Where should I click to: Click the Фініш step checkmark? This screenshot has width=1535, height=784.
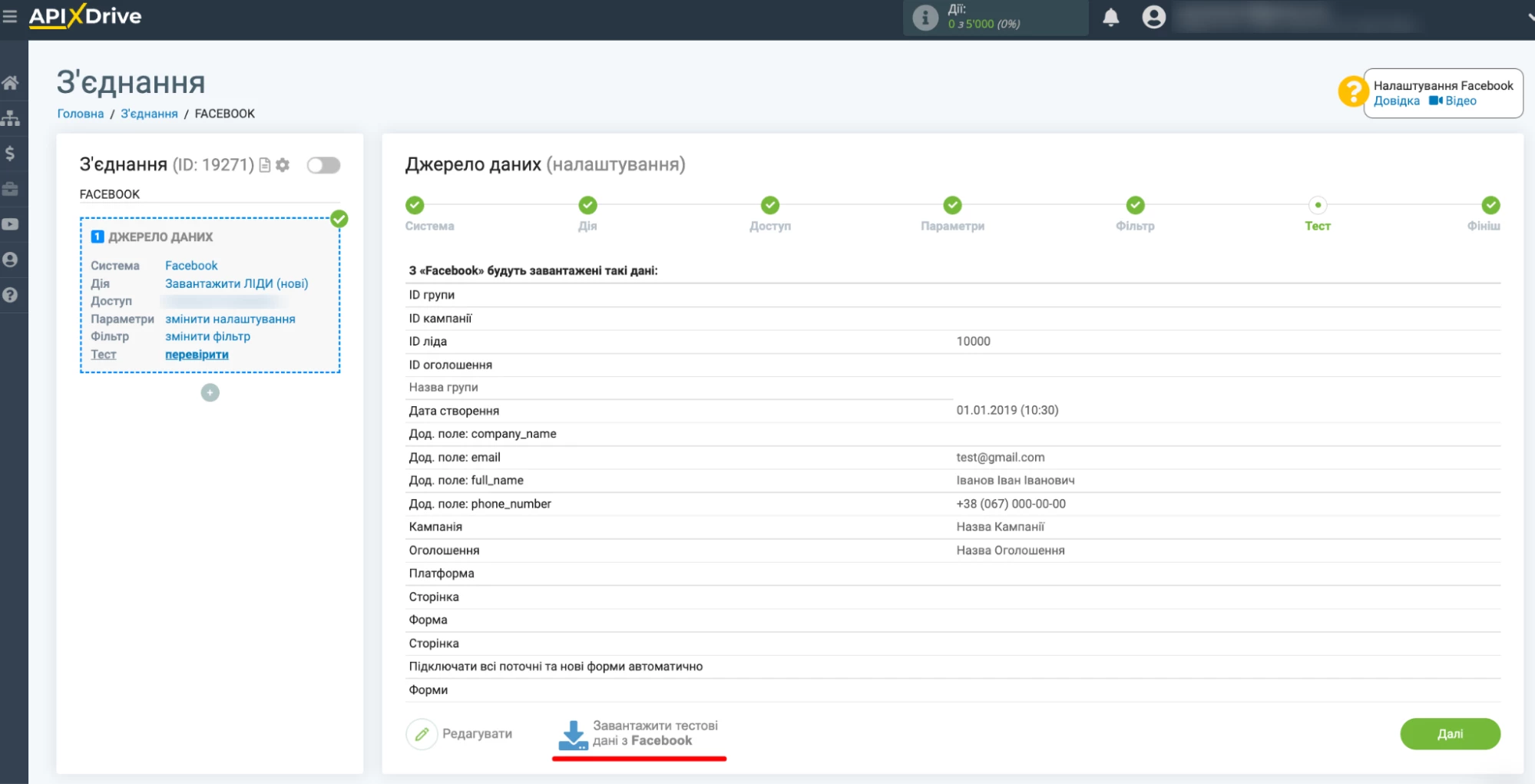[1490, 205]
